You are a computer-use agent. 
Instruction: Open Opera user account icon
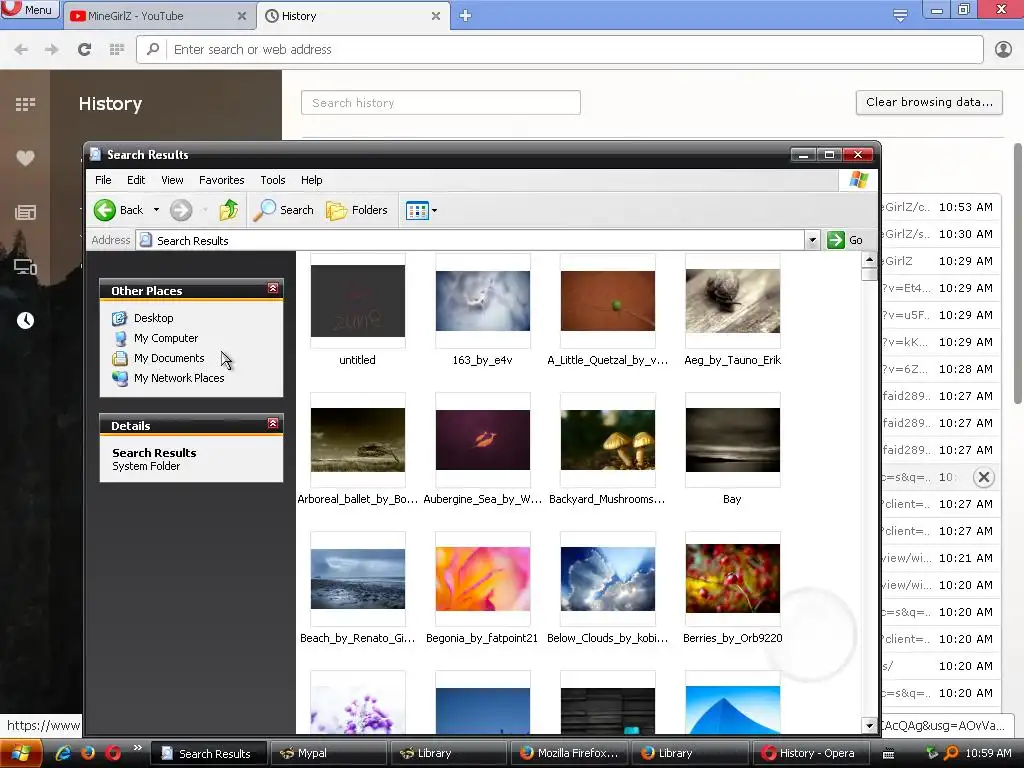pyautogui.click(x=1003, y=49)
